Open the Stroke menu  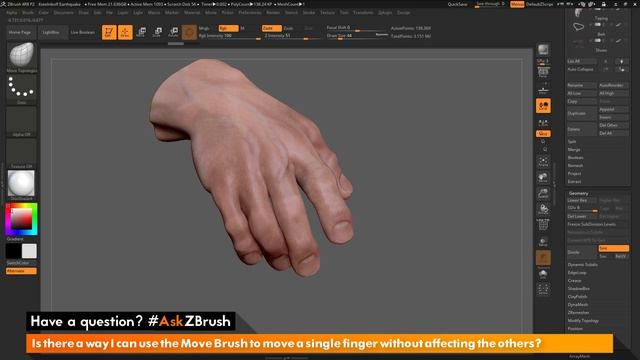(x=309, y=13)
